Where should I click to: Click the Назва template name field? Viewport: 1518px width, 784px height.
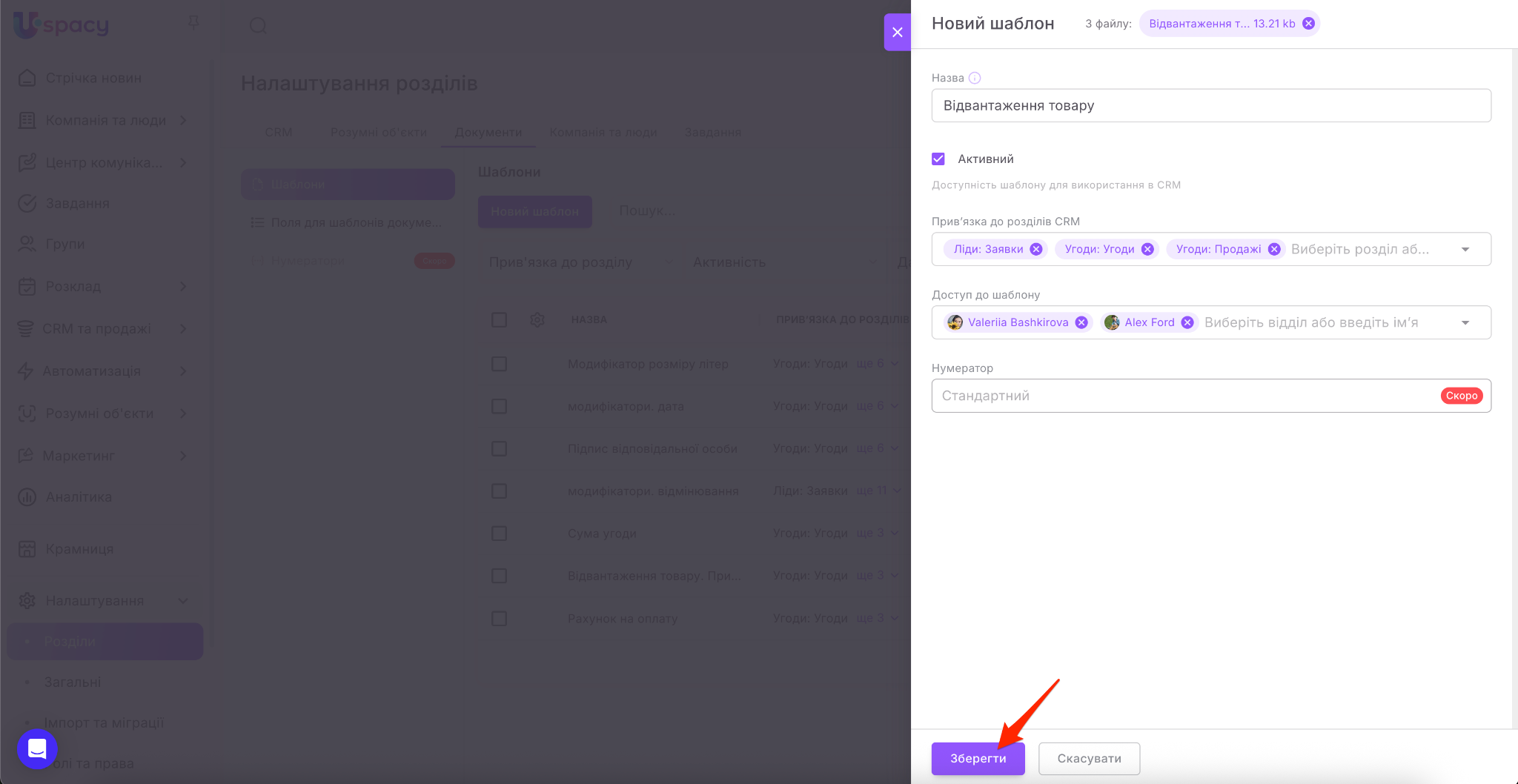[1210, 106]
